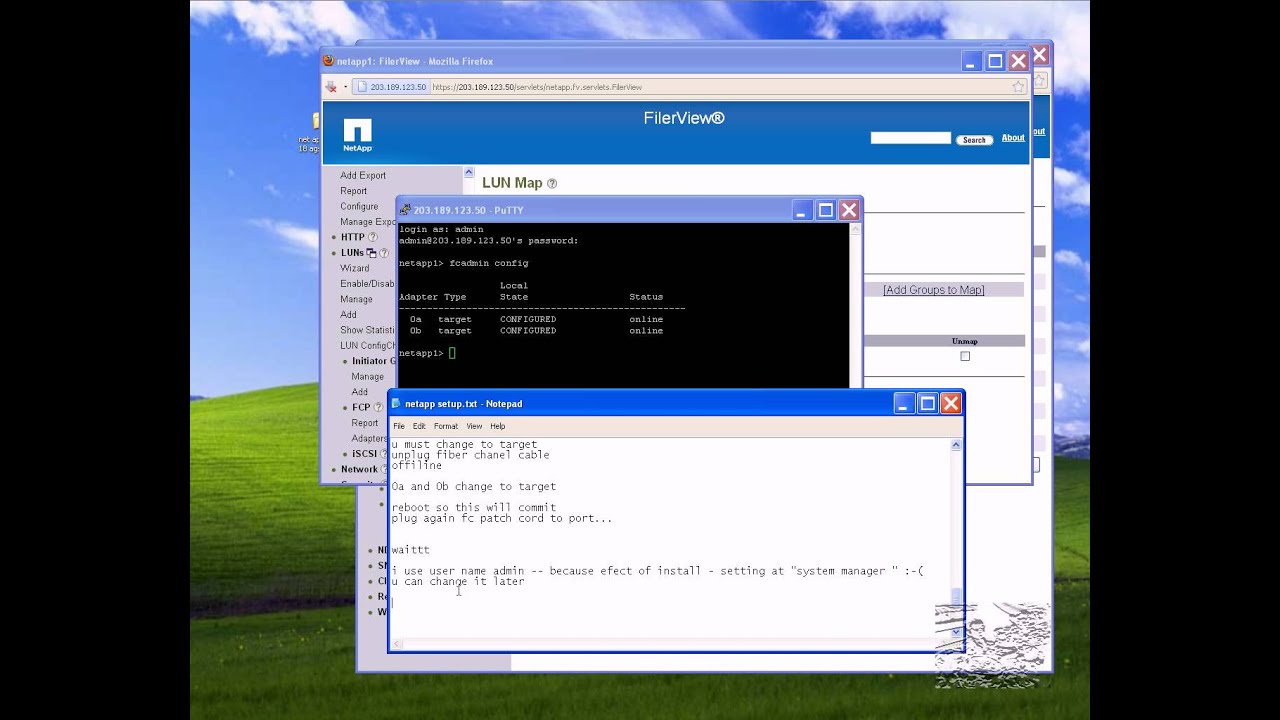Open the File menu in Notepad
The height and width of the screenshot is (720, 1280).
tap(399, 426)
